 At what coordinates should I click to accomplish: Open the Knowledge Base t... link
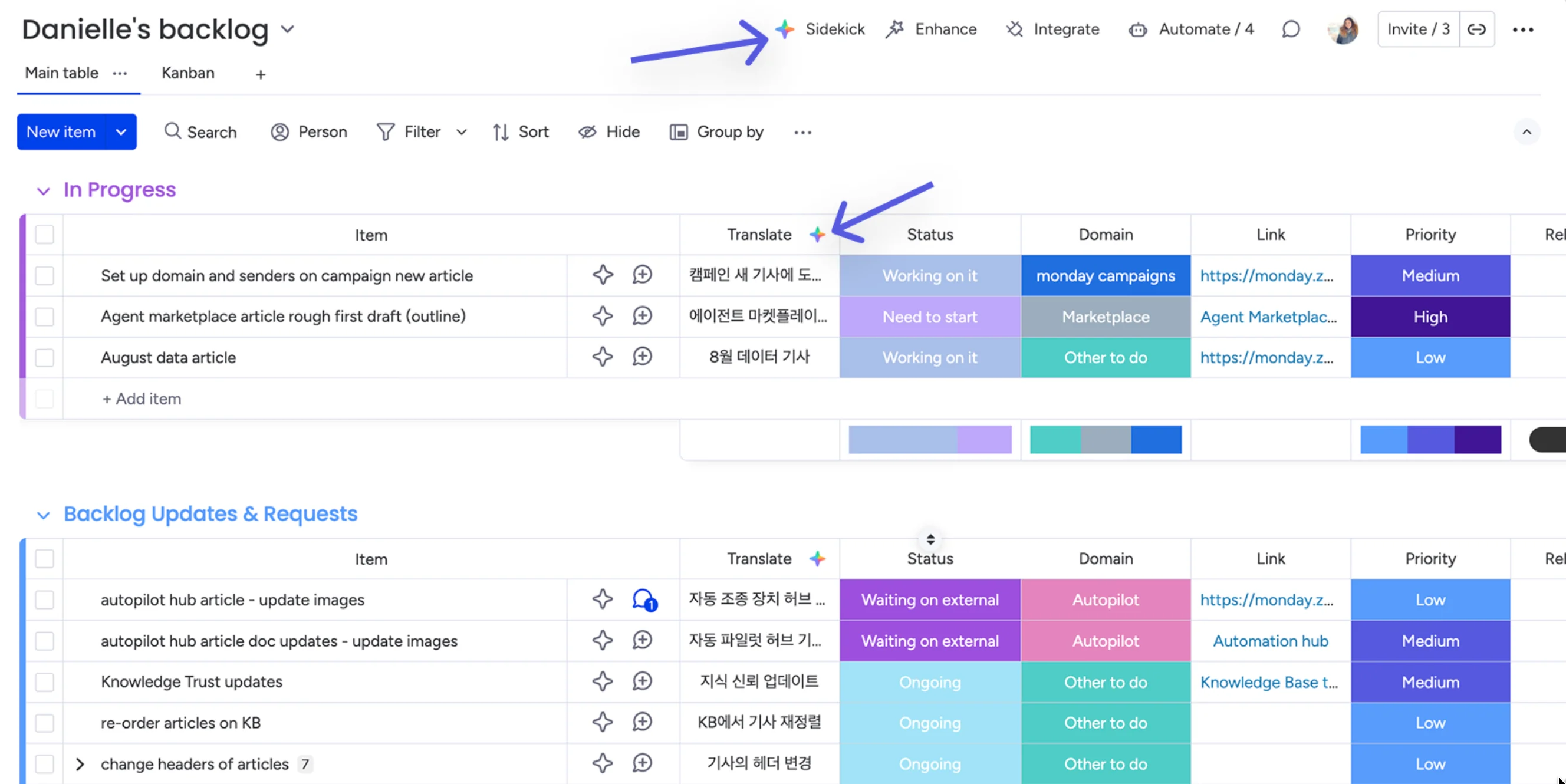(x=1269, y=682)
